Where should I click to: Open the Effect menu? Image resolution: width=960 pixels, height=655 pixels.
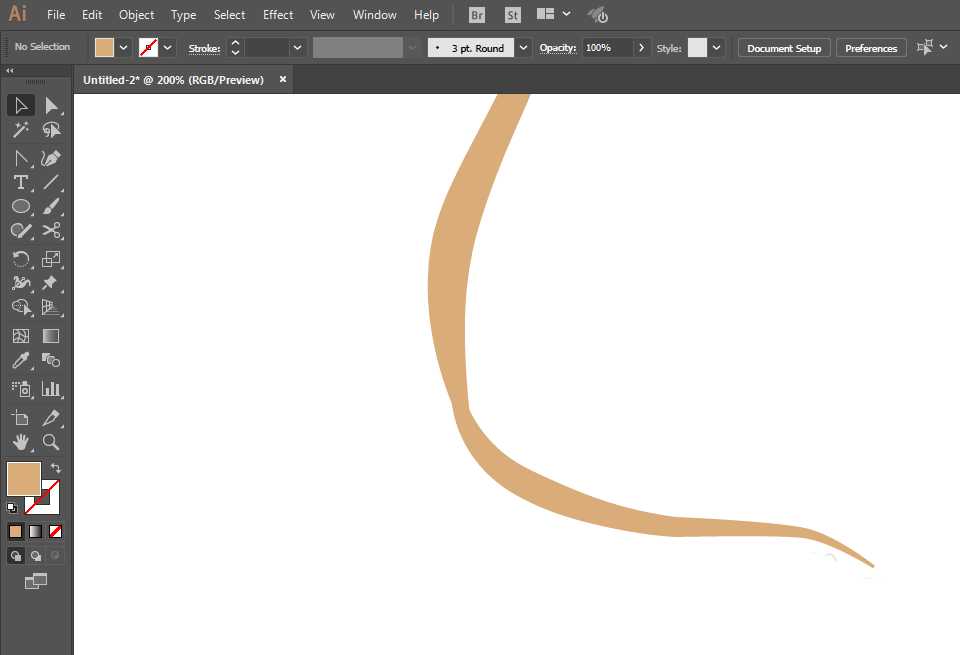point(278,15)
